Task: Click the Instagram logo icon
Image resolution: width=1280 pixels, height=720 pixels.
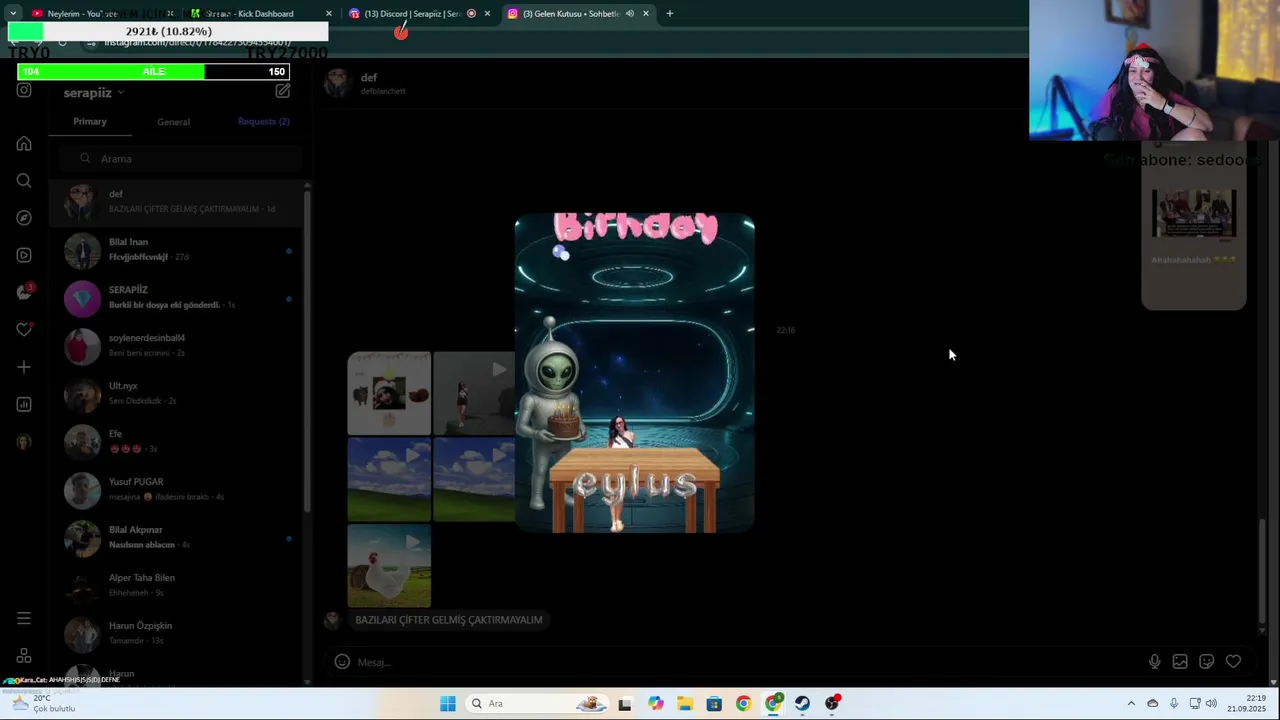Action: (24, 90)
